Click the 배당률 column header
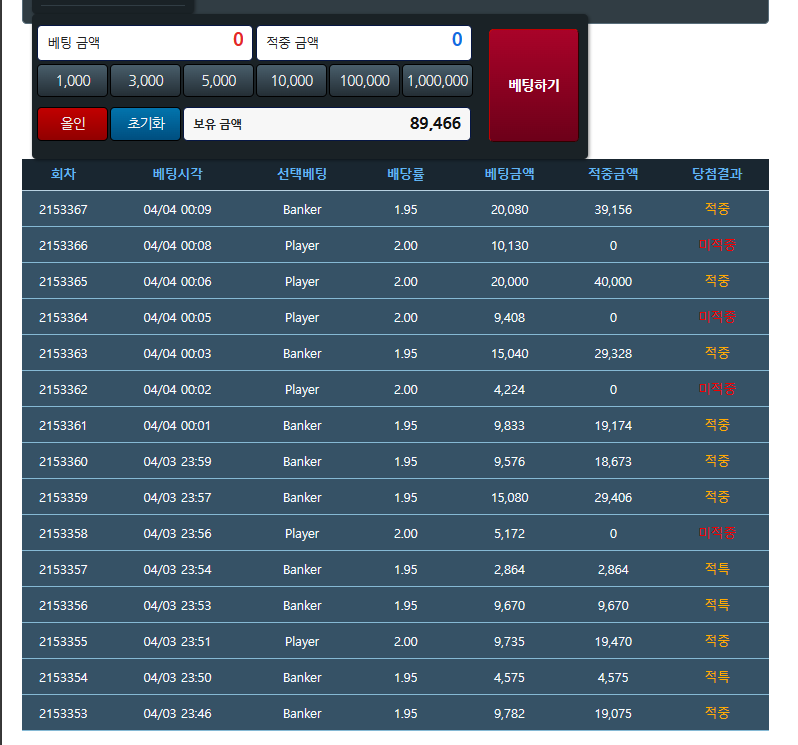The height and width of the screenshot is (745, 798). pyautogui.click(x=406, y=174)
